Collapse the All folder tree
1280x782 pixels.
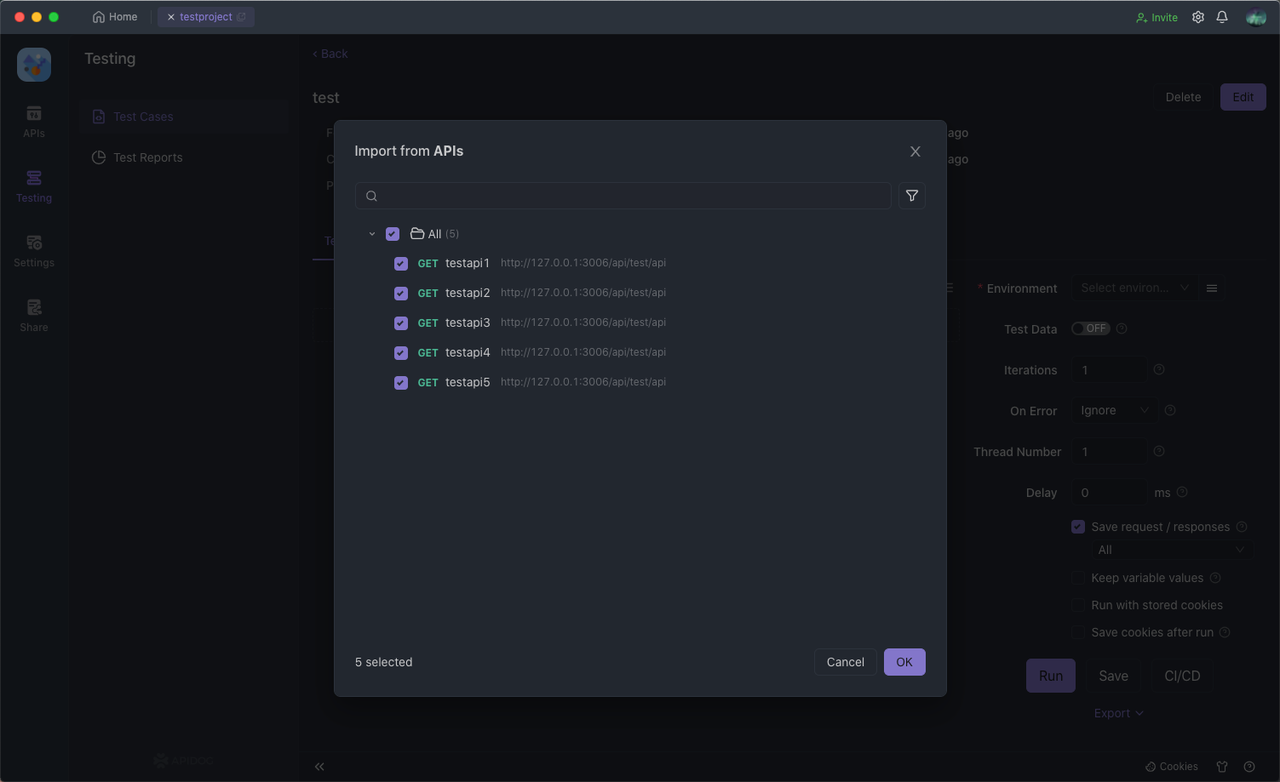point(372,234)
